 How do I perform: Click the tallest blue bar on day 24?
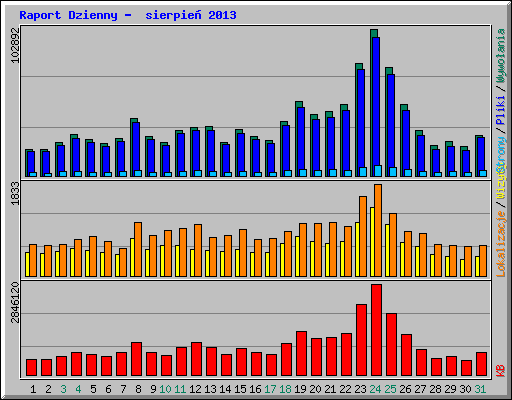click(x=376, y=102)
